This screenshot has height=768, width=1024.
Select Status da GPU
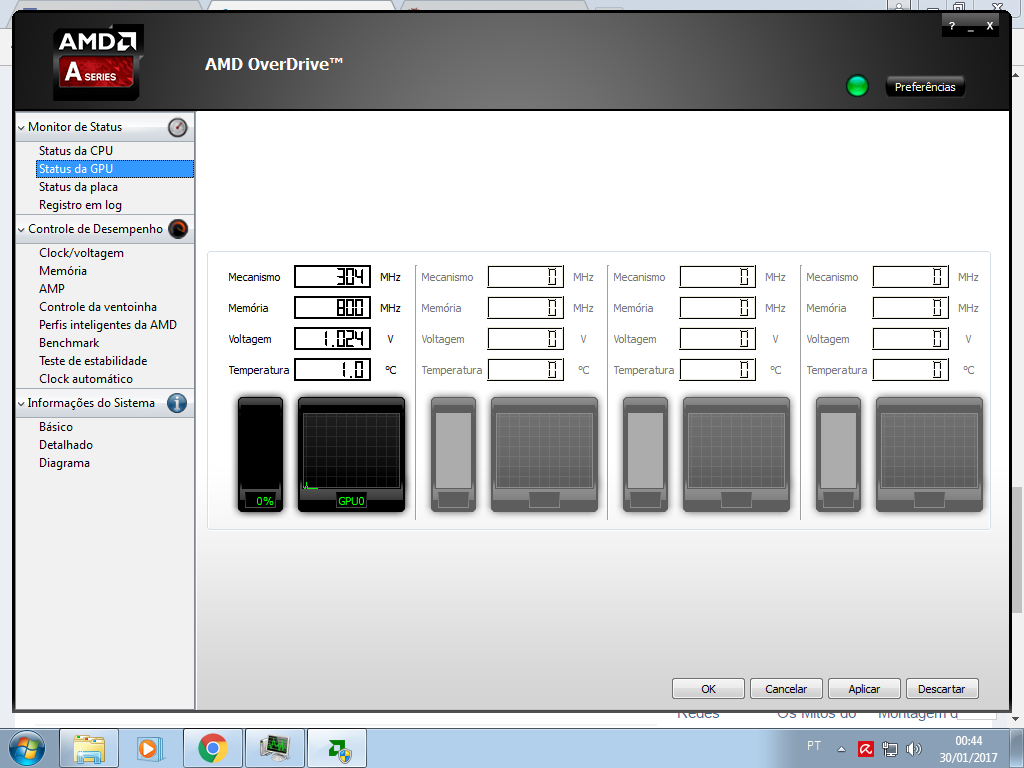(x=115, y=169)
